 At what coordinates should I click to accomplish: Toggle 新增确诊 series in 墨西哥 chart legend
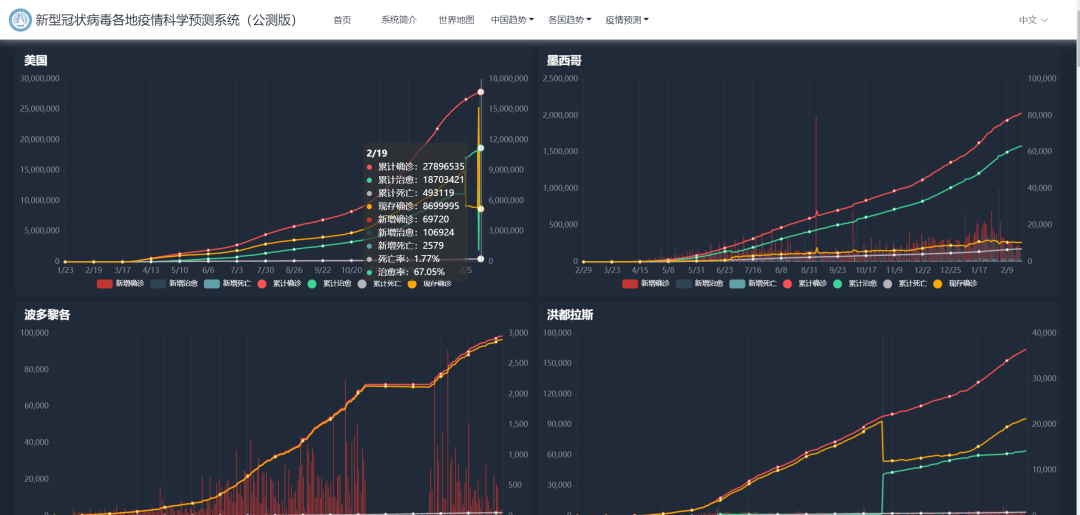click(x=646, y=283)
